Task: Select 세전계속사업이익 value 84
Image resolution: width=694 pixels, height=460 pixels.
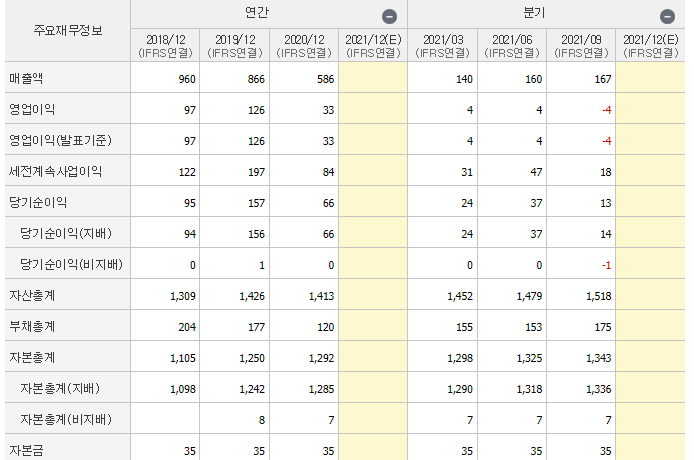Action: [328, 172]
